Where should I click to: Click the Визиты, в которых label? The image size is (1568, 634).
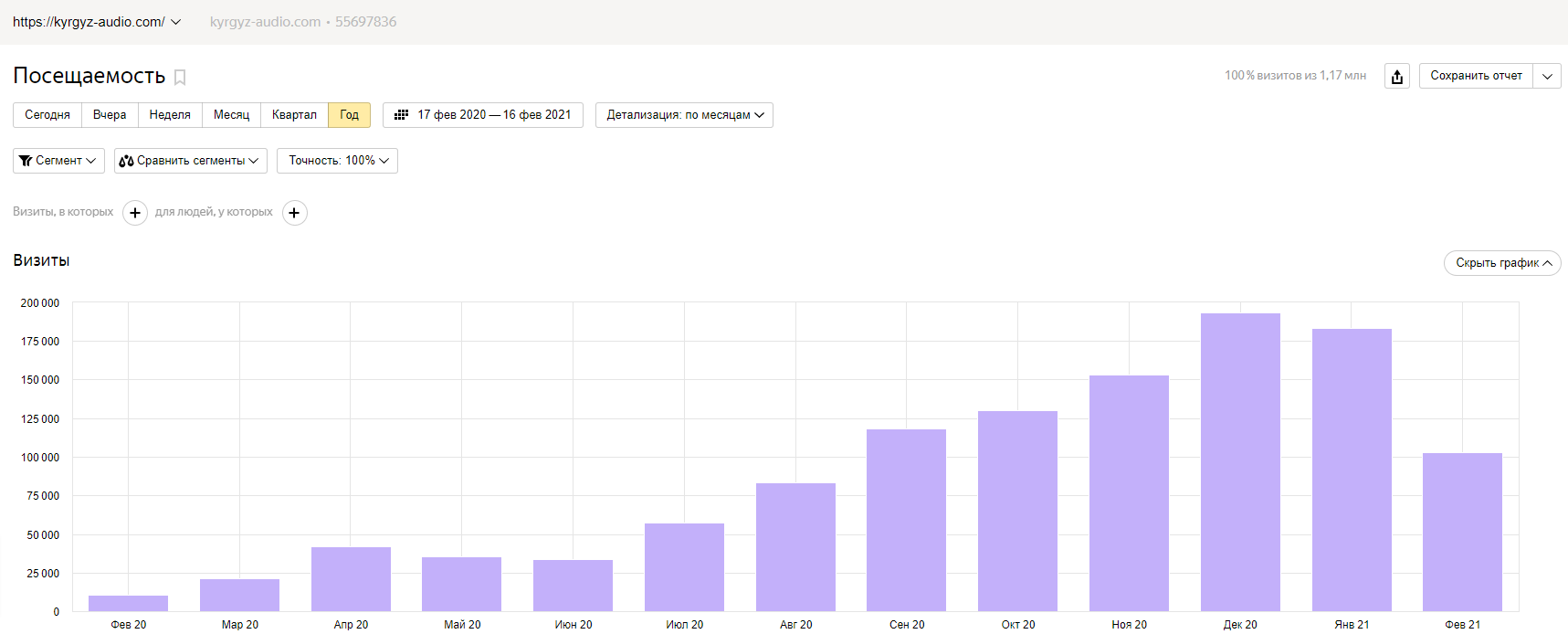point(63,212)
